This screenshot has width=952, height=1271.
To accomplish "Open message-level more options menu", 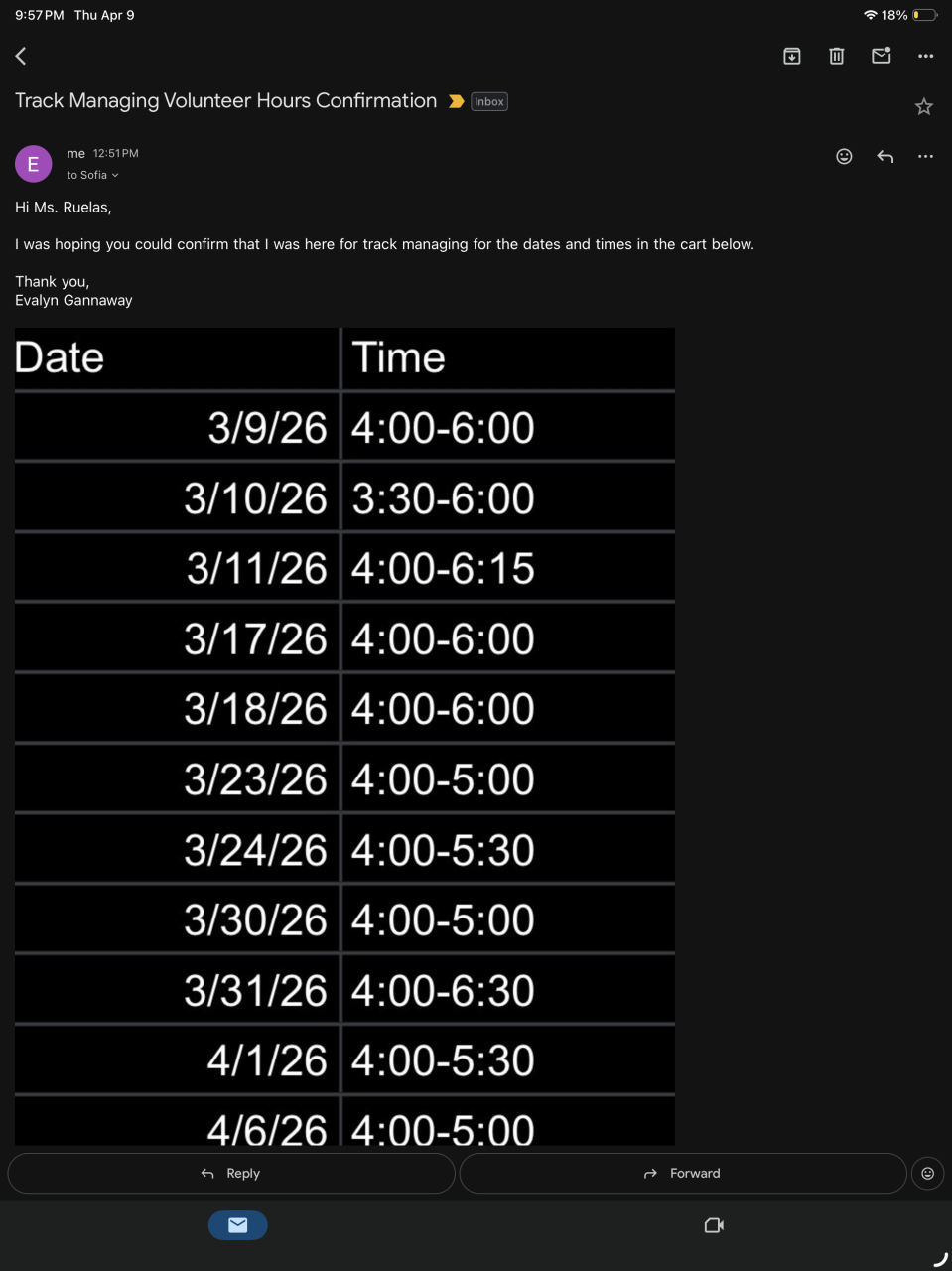I will pos(926,156).
